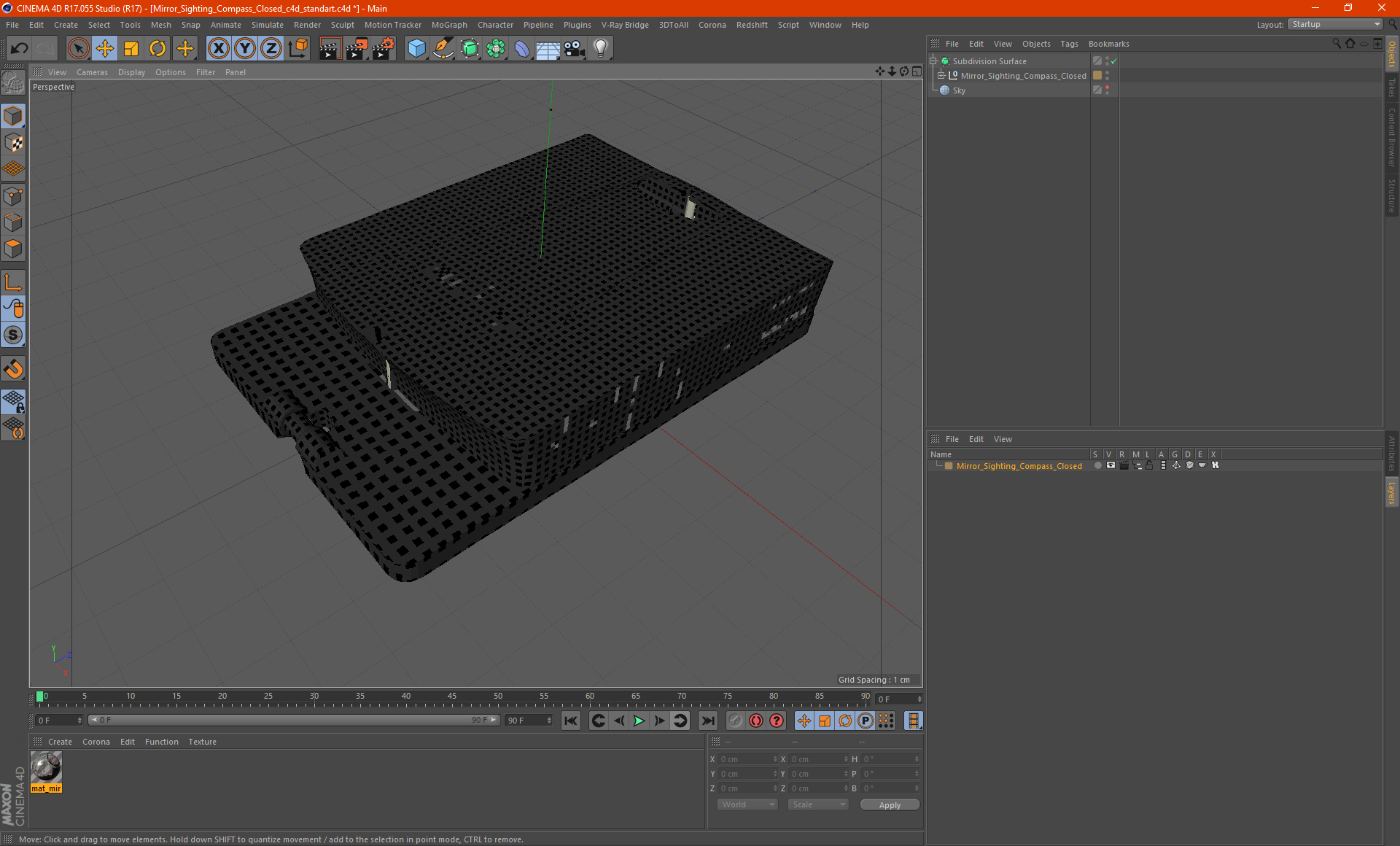Open the Scale mode dropdown

(x=818, y=804)
